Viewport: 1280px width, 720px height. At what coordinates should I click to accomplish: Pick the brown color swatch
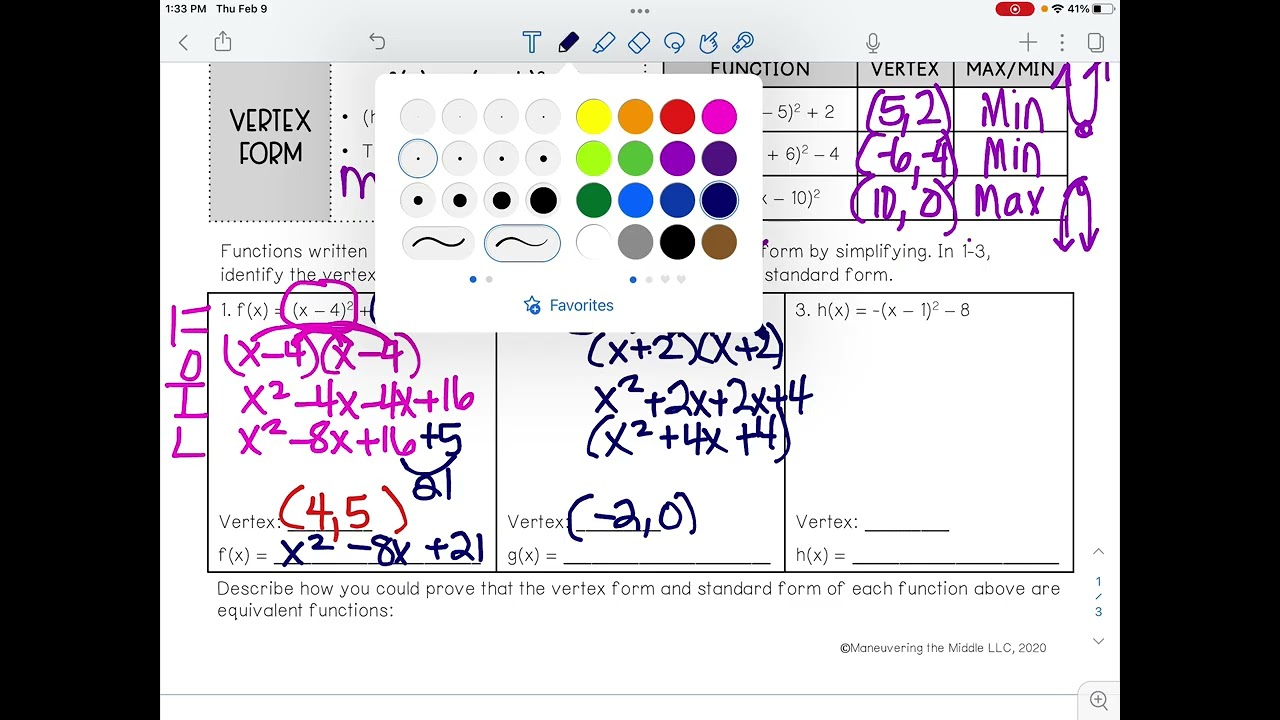(x=719, y=242)
